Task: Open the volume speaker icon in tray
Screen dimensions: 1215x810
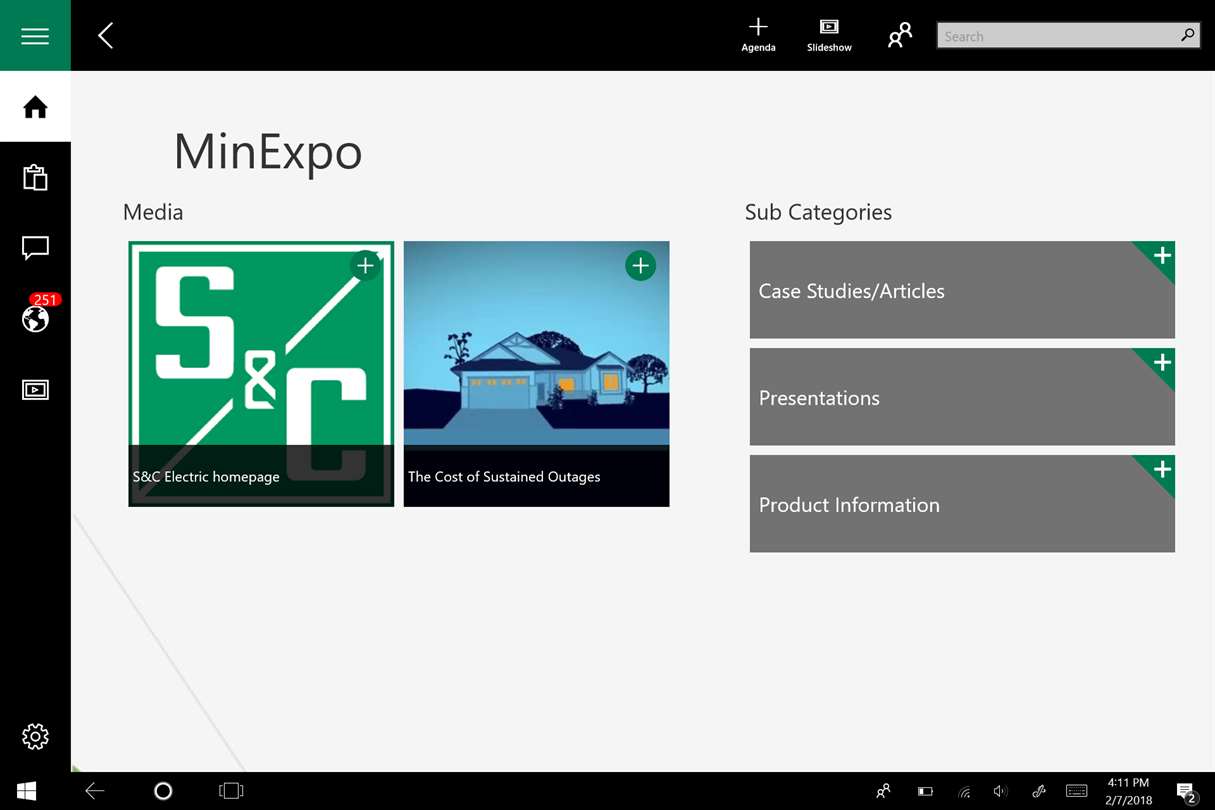Action: (x=1000, y=792)
